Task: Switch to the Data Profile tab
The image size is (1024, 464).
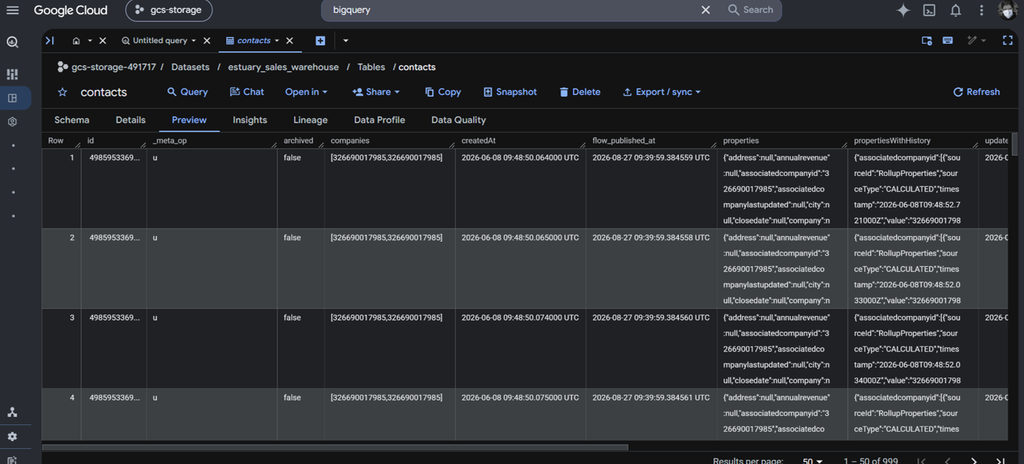Action: coord(379,120)
